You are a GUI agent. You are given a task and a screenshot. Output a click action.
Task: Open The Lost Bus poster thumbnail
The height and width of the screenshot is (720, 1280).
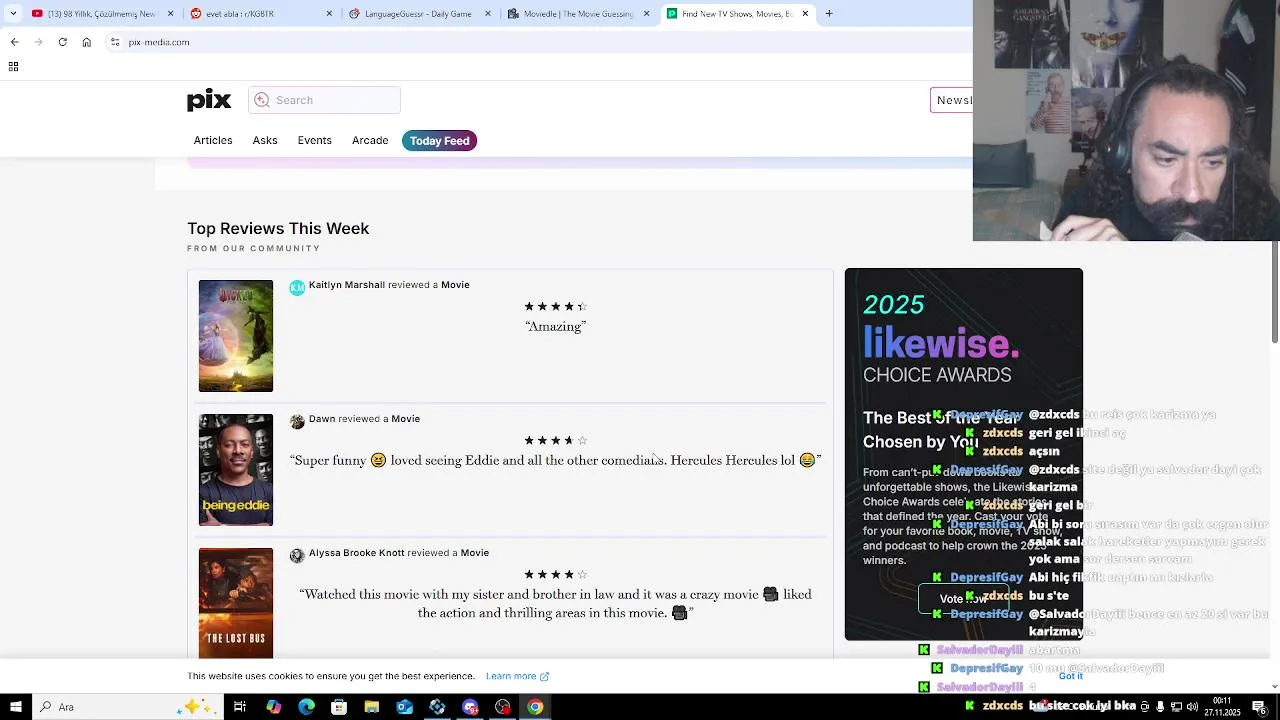coord(236,603)
